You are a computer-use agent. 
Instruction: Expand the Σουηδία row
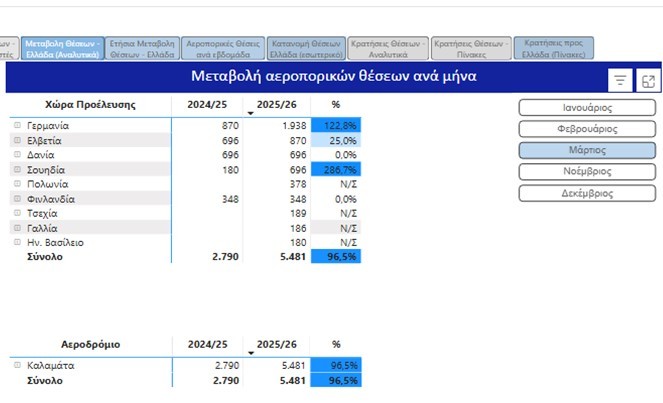(16, 170)
